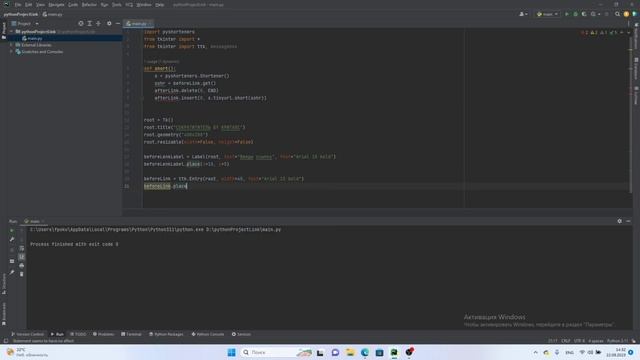The image size is (640, 360).
Task: Open the Tools menu
Action: pos(117,5)
